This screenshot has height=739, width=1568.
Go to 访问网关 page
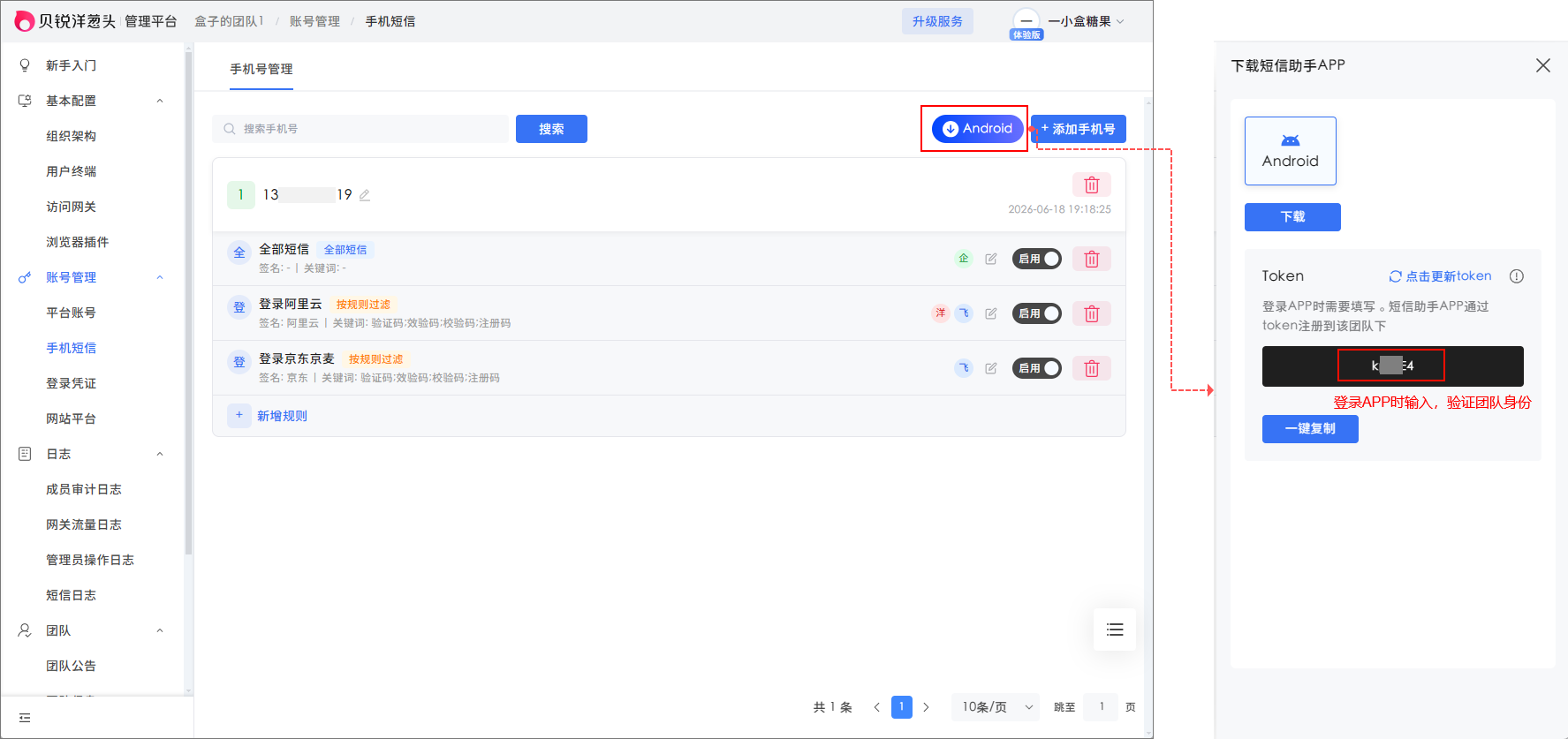coord(71,207)
